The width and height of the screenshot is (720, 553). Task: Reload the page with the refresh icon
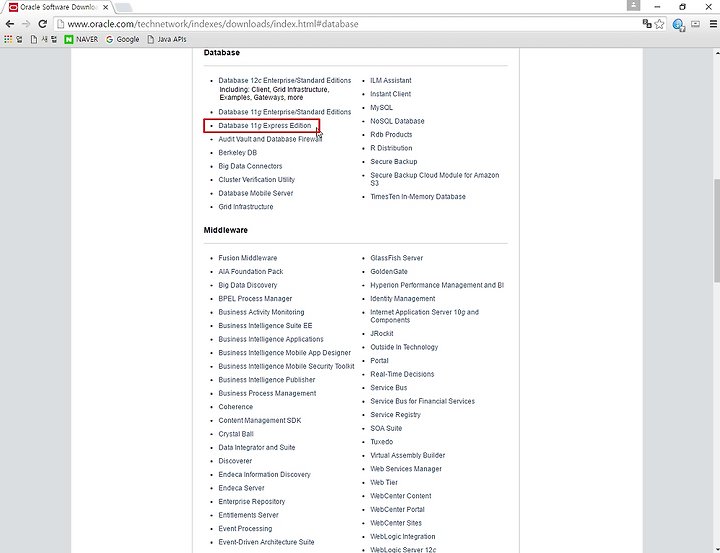point(42,24)
